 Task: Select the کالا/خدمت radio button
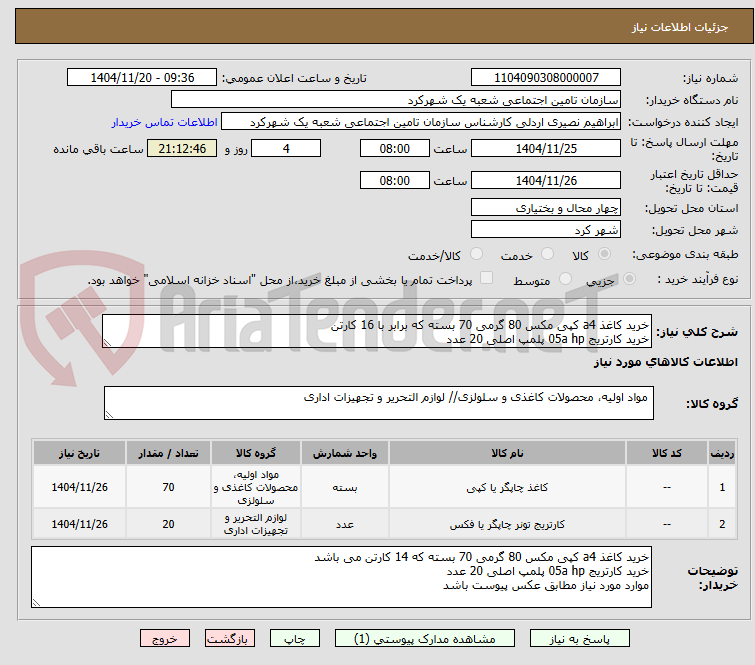[x=476, y=254]
